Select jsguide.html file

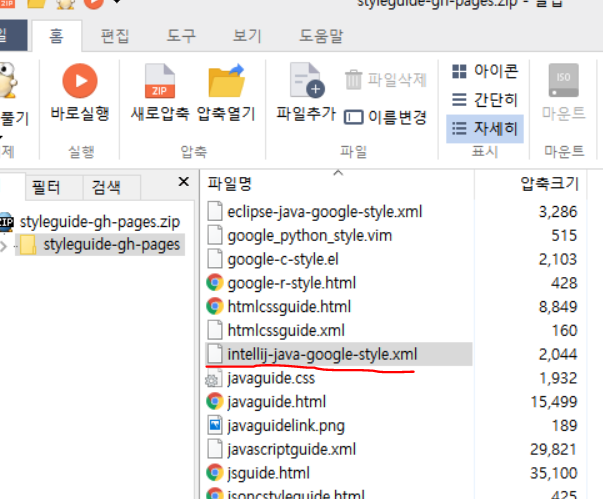point(268,473)
